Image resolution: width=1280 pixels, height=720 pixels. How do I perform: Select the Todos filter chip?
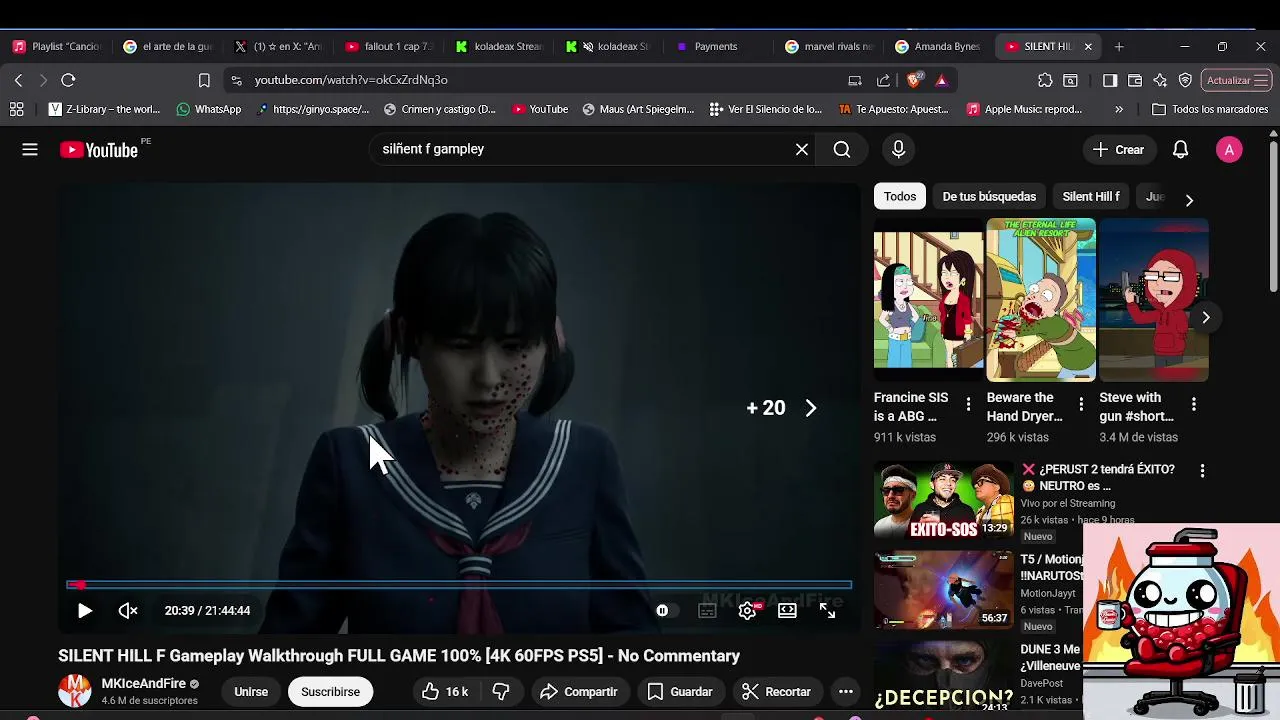pyautogui.click(x=900, y=196)
